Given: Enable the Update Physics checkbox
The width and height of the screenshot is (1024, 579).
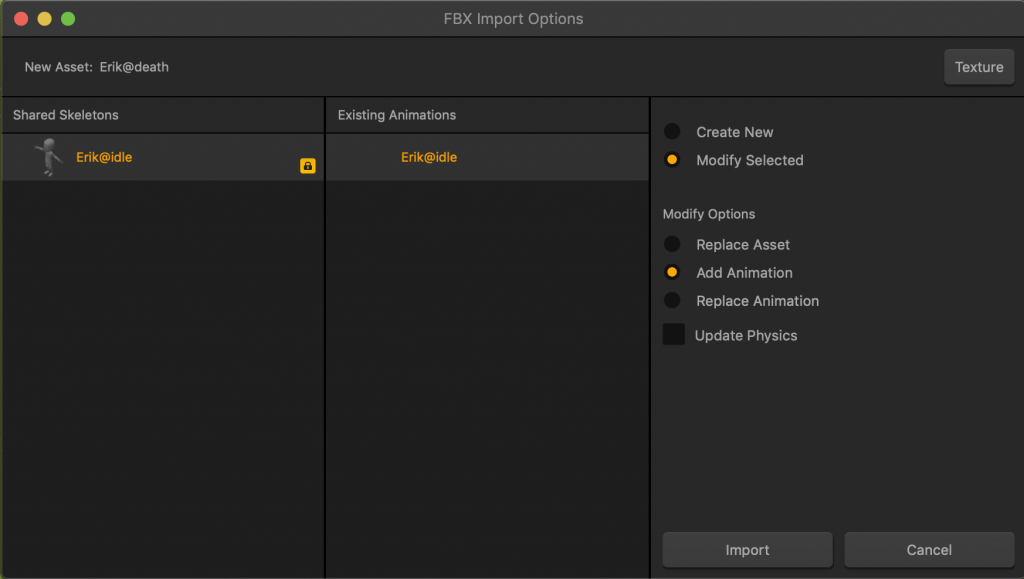Looking at the screenshot, I should click(x=674, y=334).
